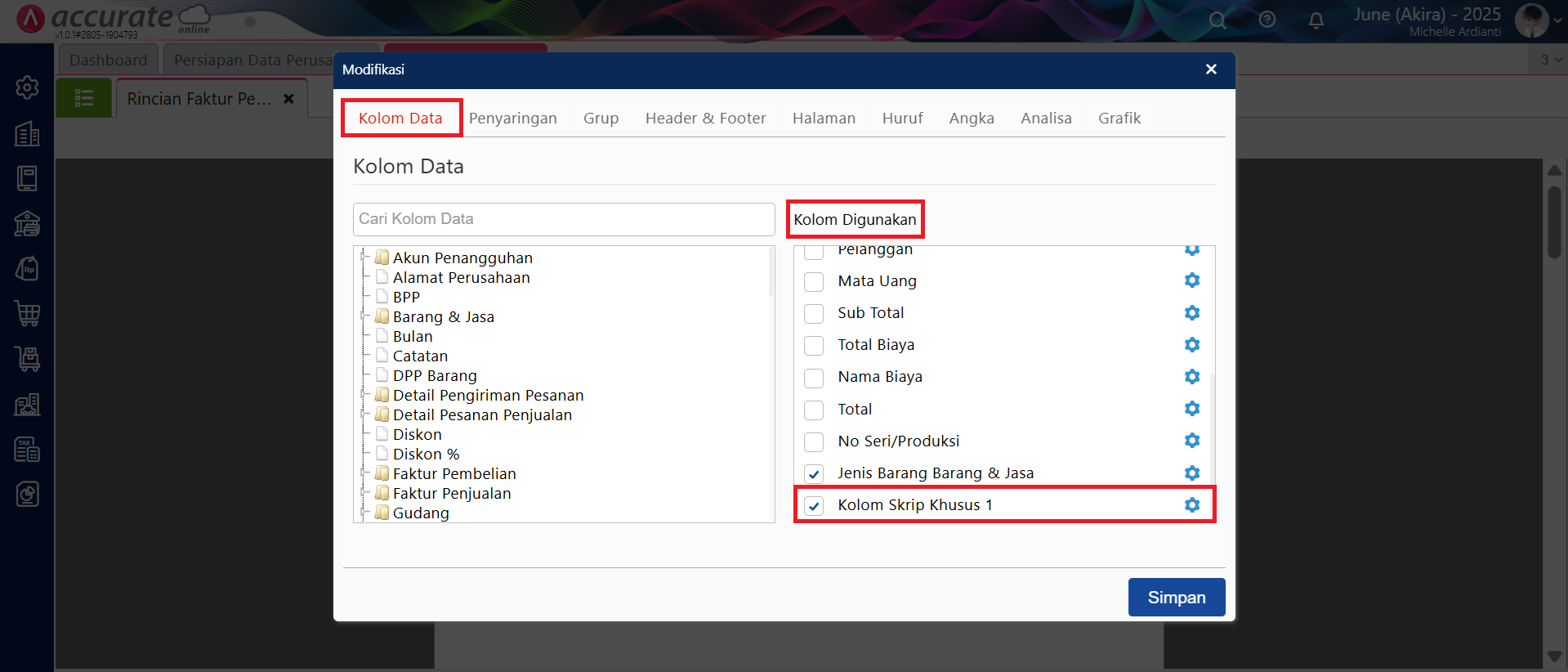Expand the Gudang folder
The width and height of the screenshot is (1568, 672).
(364, 513)
